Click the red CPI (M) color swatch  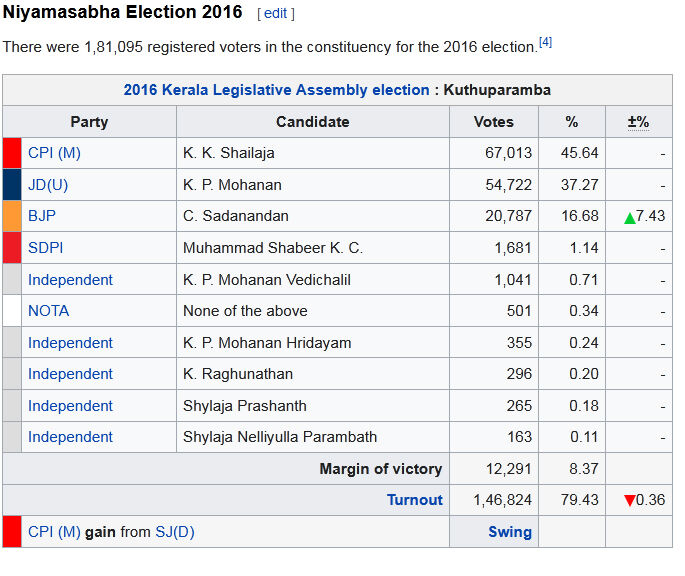(12, 153)
